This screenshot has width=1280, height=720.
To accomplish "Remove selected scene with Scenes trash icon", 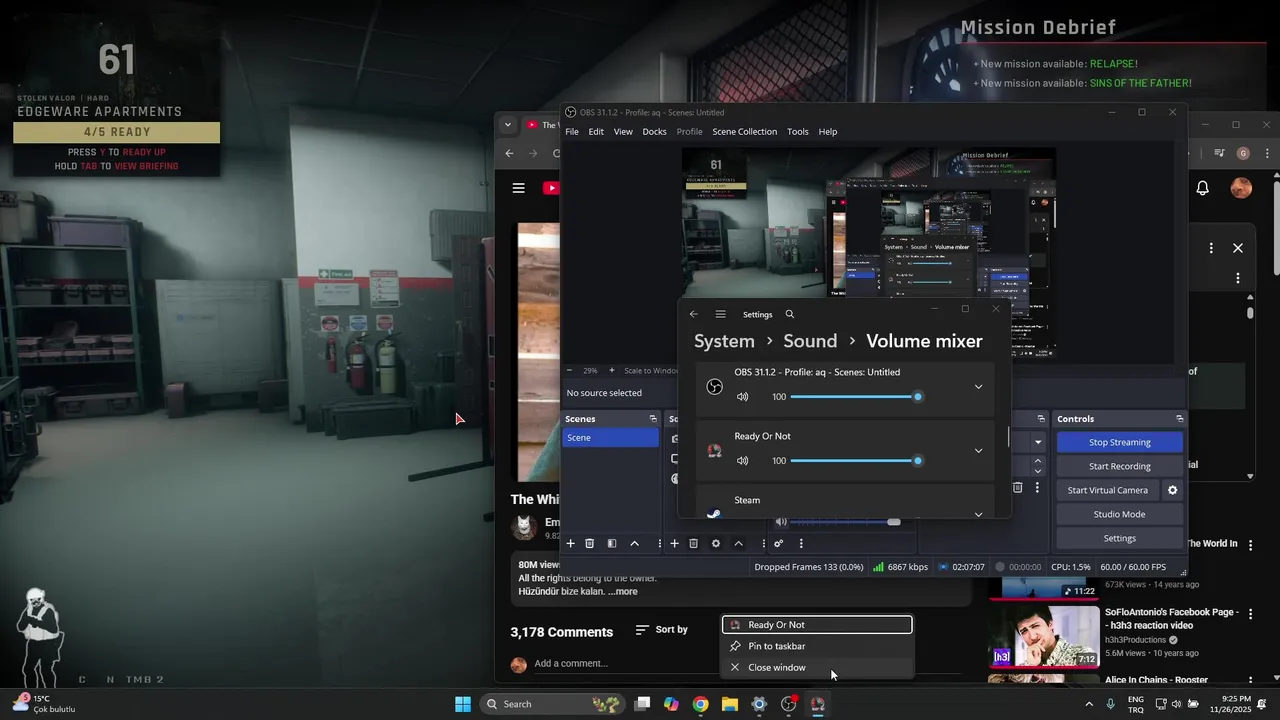I will tap(590, 543).
